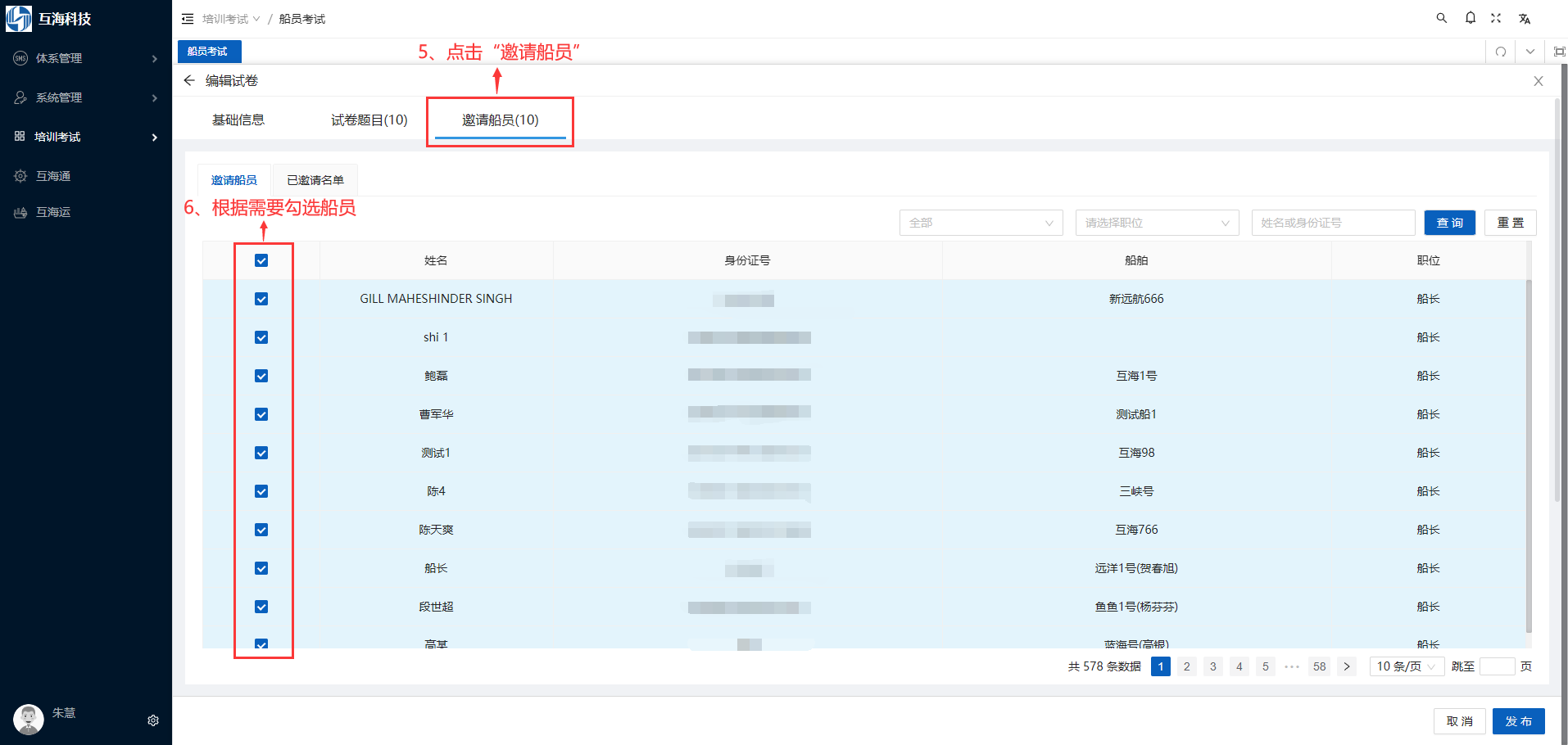Close the 编辑试卷 panel

(x=1539, y=81)
